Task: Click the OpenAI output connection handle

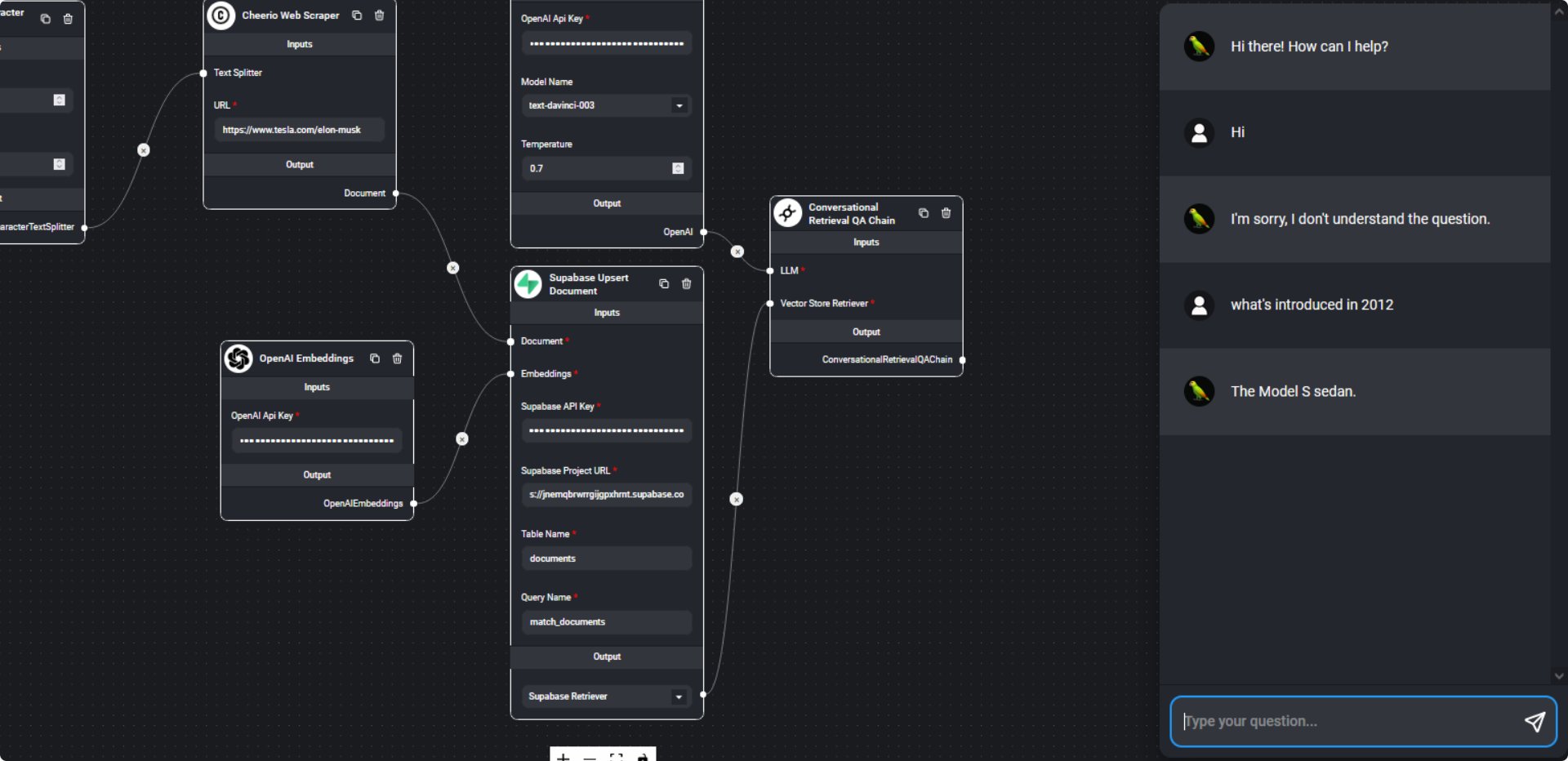Action: tap(703, 232)
